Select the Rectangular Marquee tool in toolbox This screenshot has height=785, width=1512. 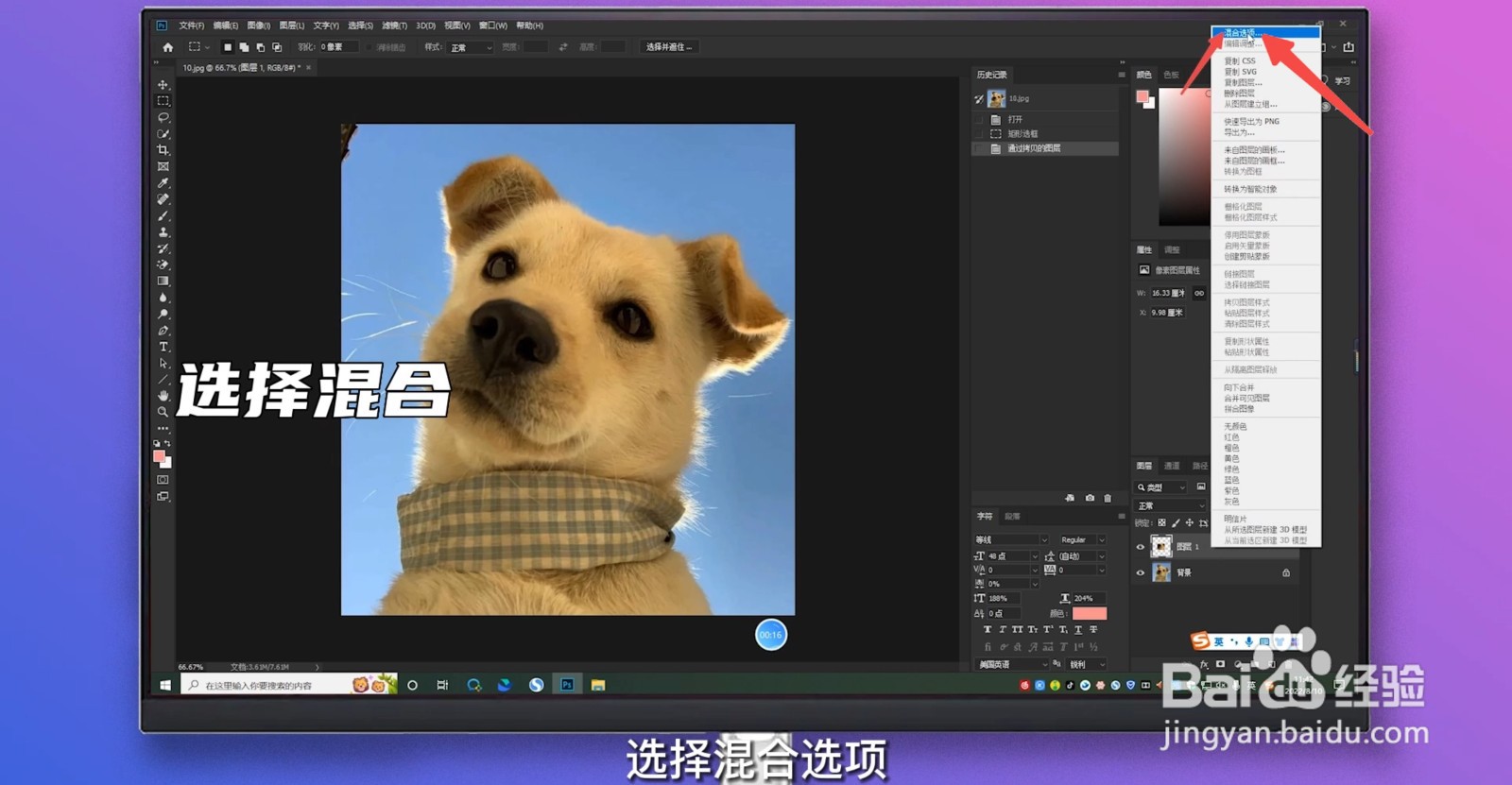click(163, 101)
